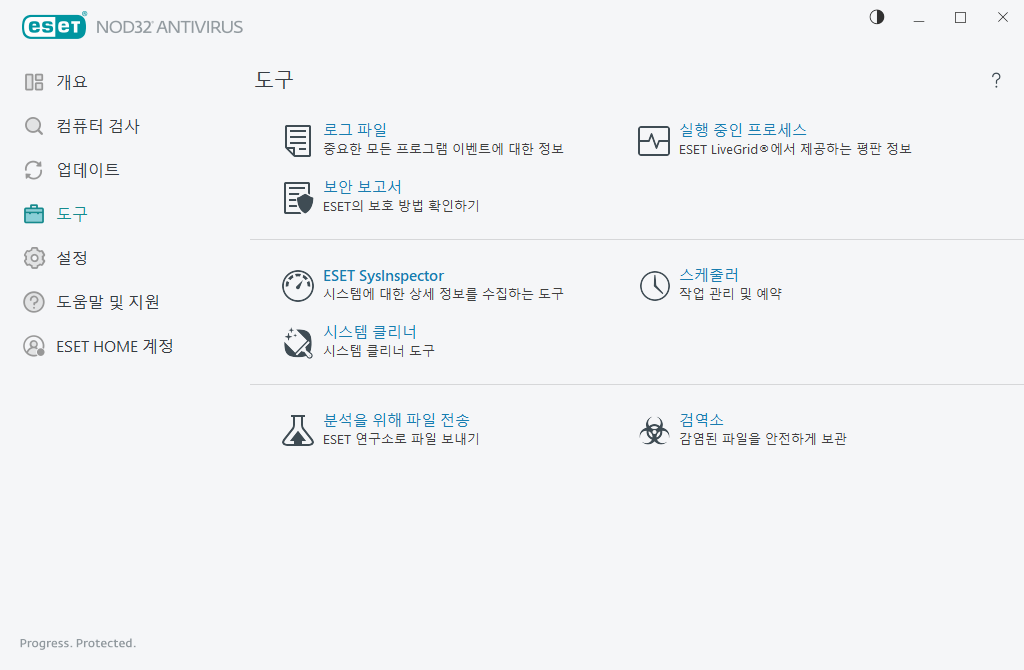Viewport: 1024px width, 670px height.
Task: Switch to the 업데이트 section
Action: point(88,170)
